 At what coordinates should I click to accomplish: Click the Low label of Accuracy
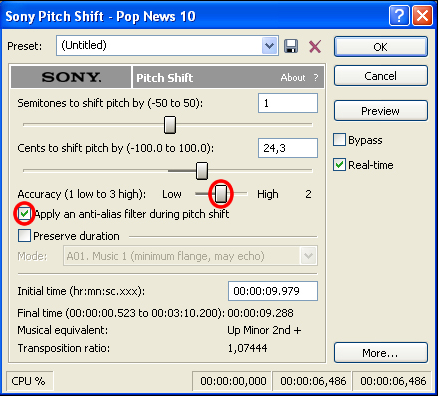tap(172, 194)
